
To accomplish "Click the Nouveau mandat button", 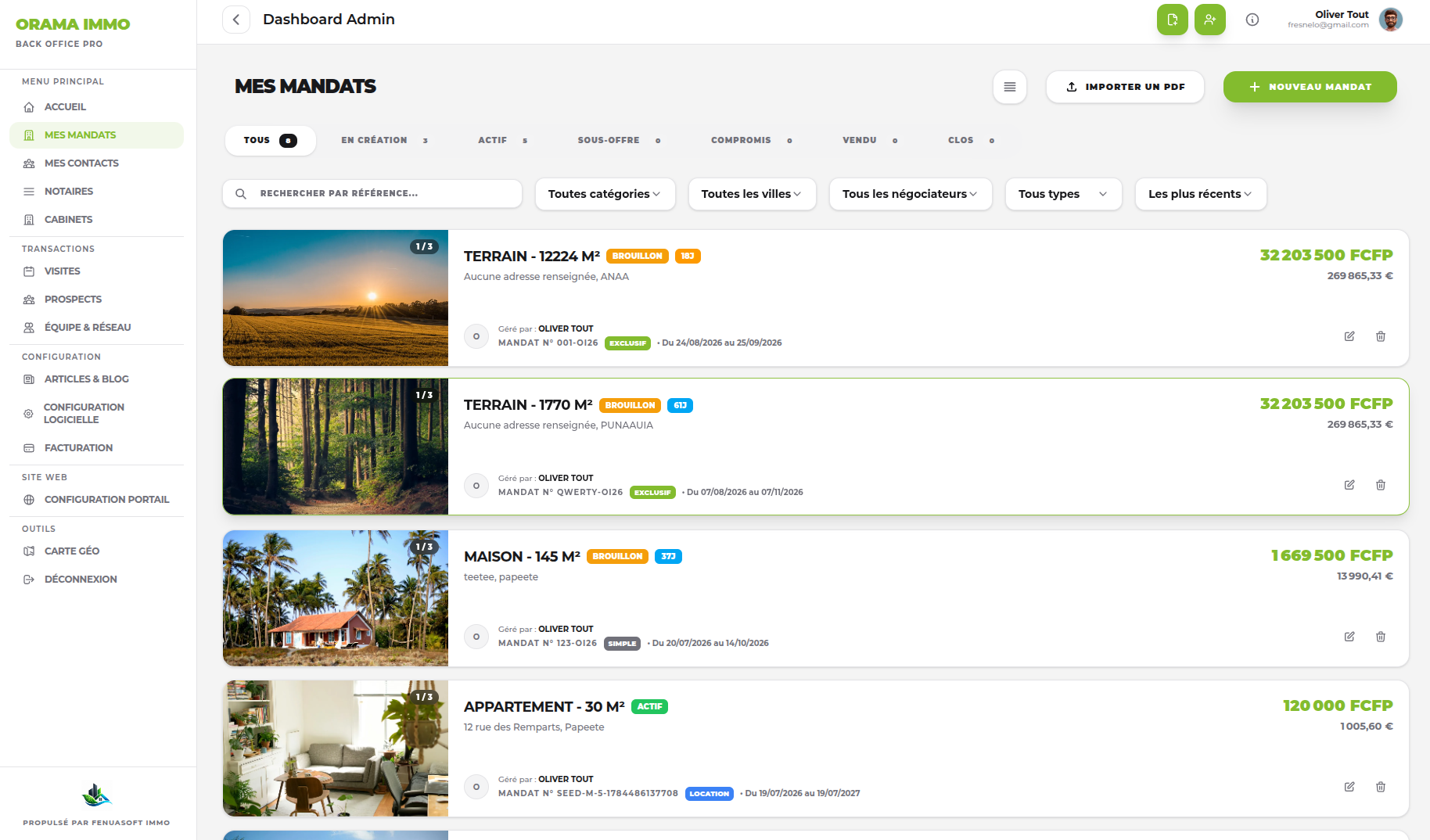I will [x=1310, y=87].
